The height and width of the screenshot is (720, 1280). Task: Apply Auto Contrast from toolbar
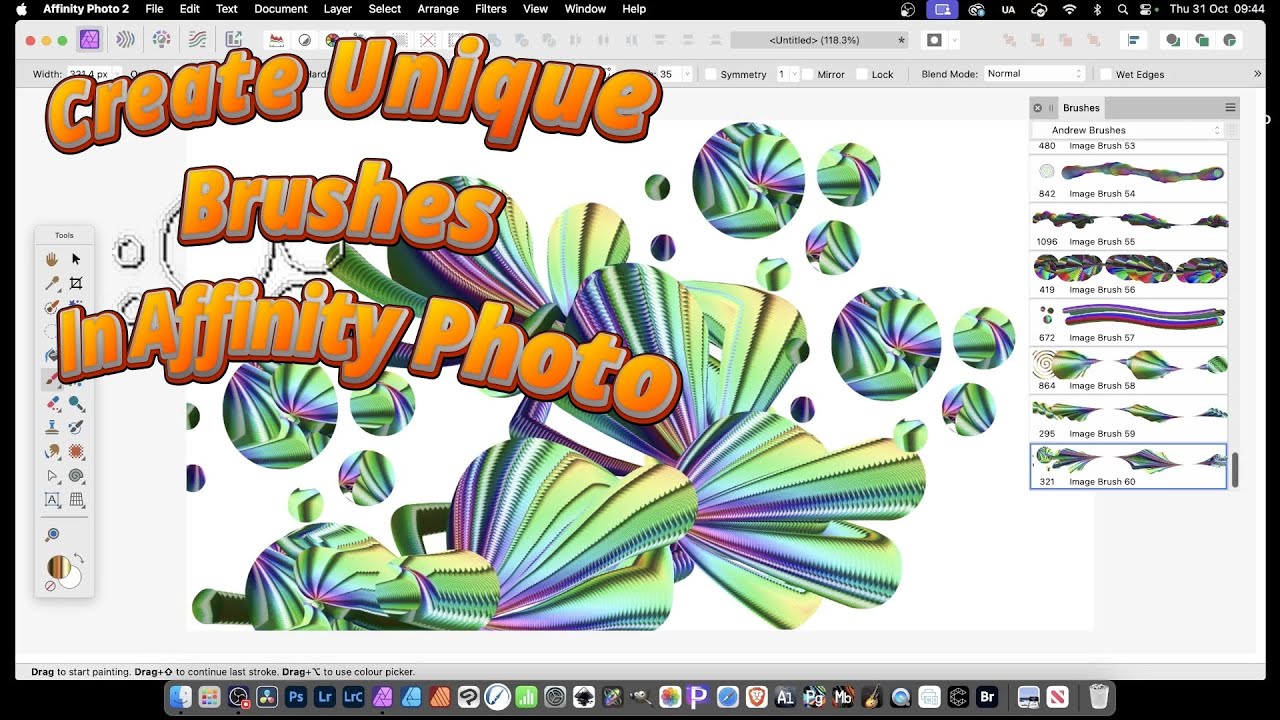click(x=305, y=40)
